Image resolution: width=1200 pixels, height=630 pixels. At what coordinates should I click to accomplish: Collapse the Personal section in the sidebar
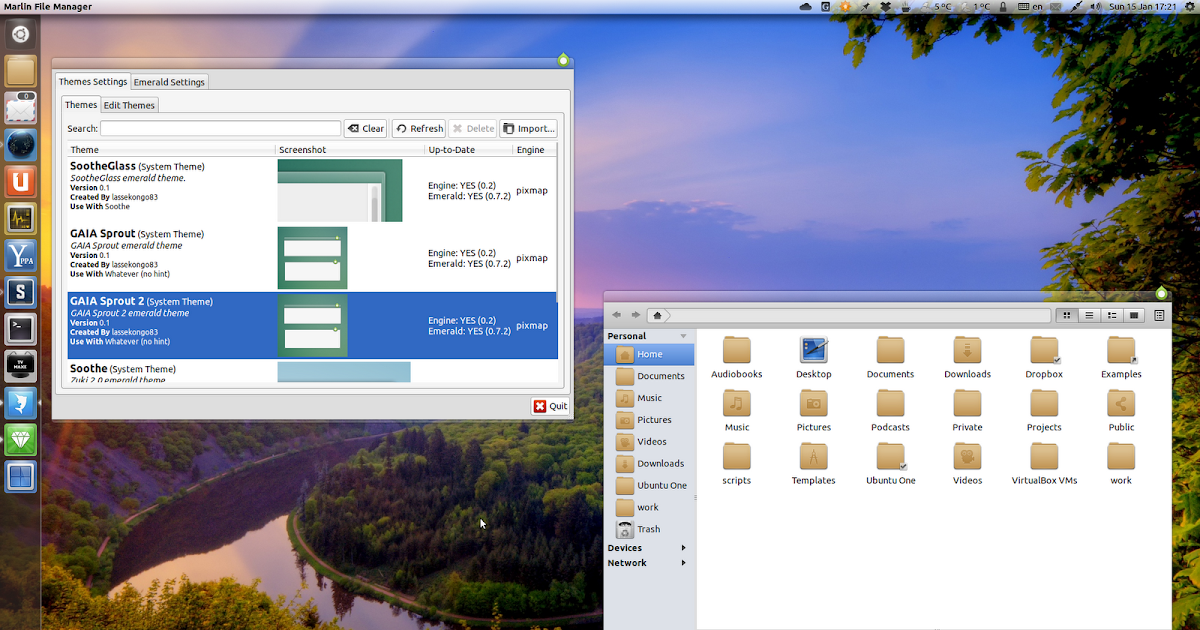click(684, 335)
